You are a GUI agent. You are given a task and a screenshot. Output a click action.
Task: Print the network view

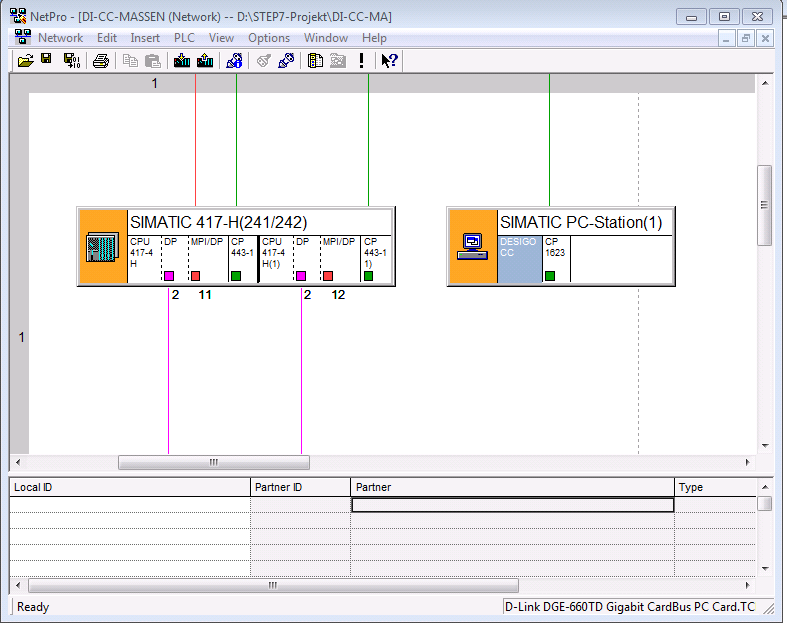101,61
